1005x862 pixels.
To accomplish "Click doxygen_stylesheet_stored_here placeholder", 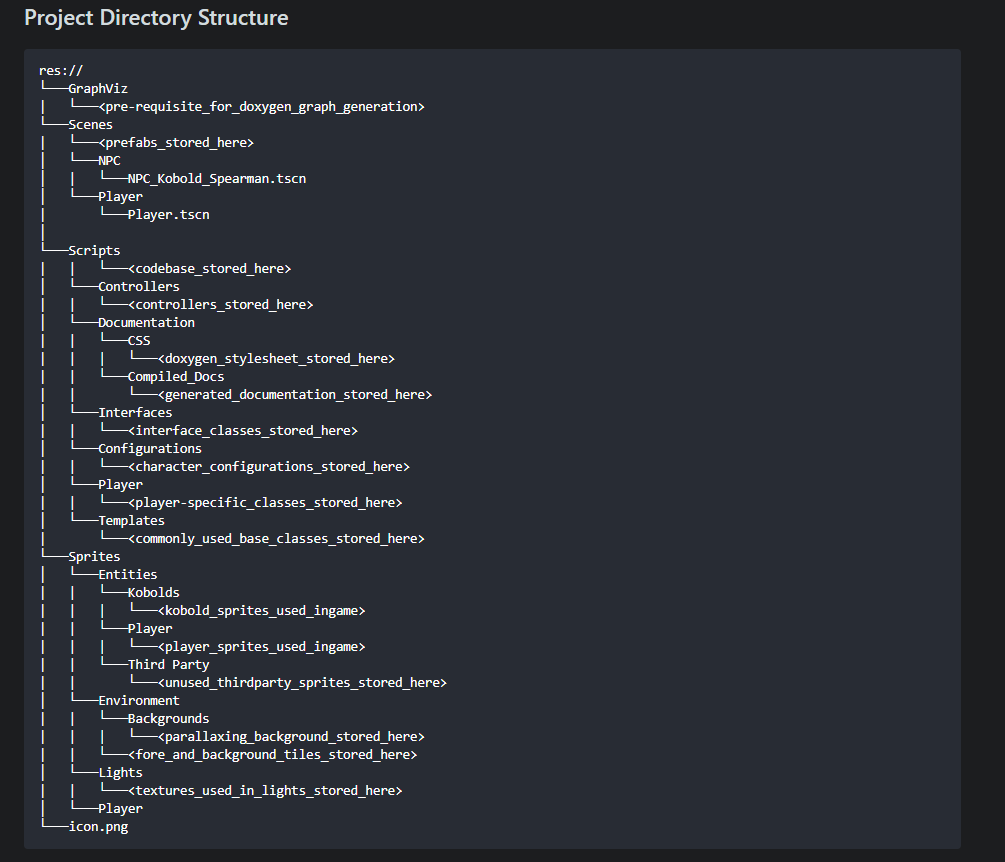I will [276, 358].
